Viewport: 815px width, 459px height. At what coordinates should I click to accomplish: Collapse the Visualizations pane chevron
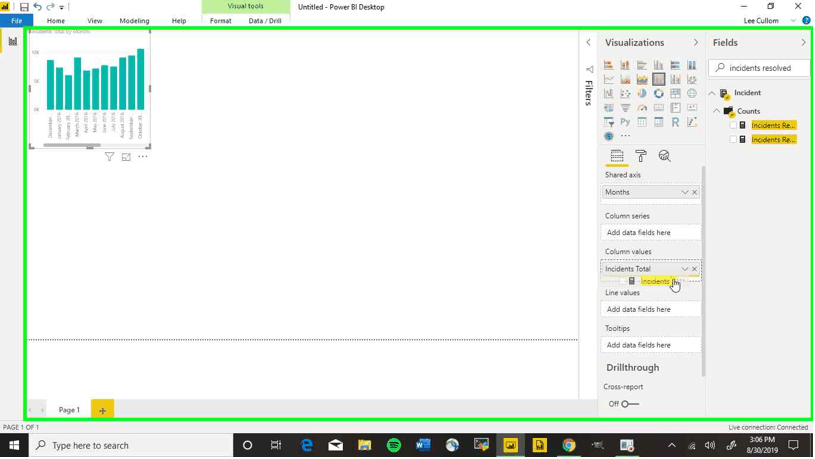[696, 43]
